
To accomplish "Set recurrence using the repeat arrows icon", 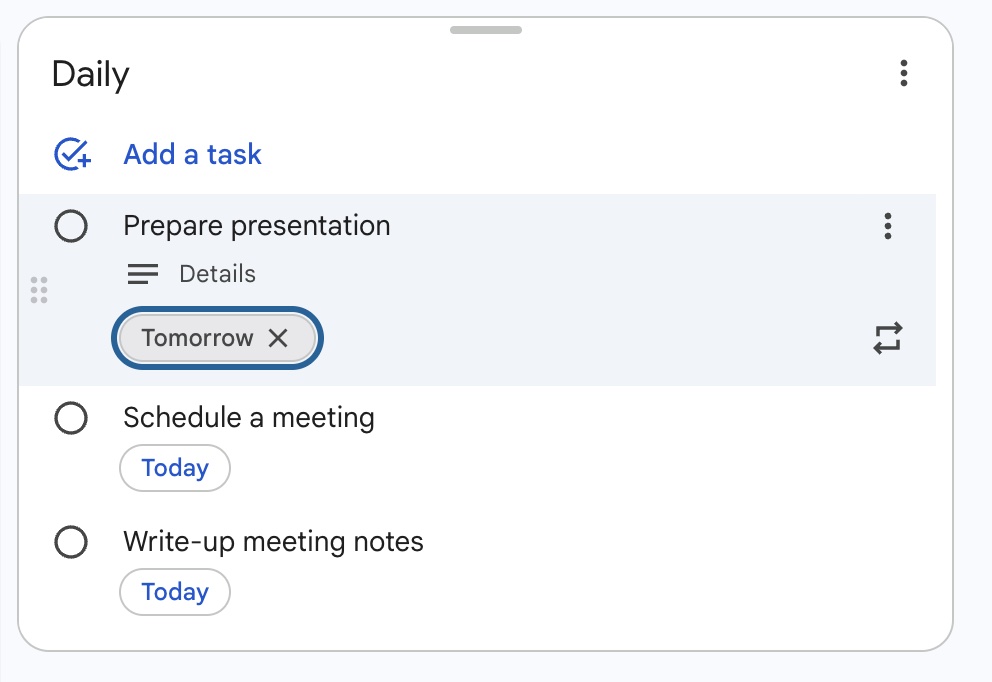I will (888, 337).
